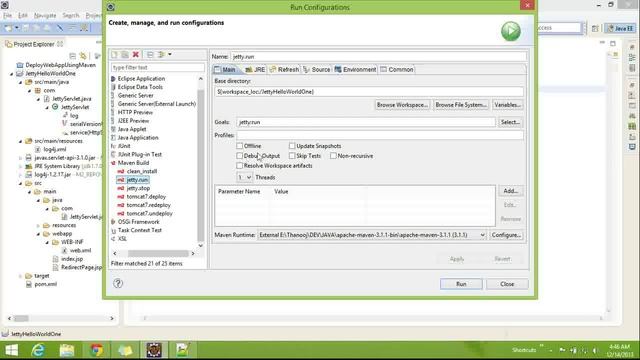Select Eclipse Application configuration type
The image size is (640, 360).
141,78
